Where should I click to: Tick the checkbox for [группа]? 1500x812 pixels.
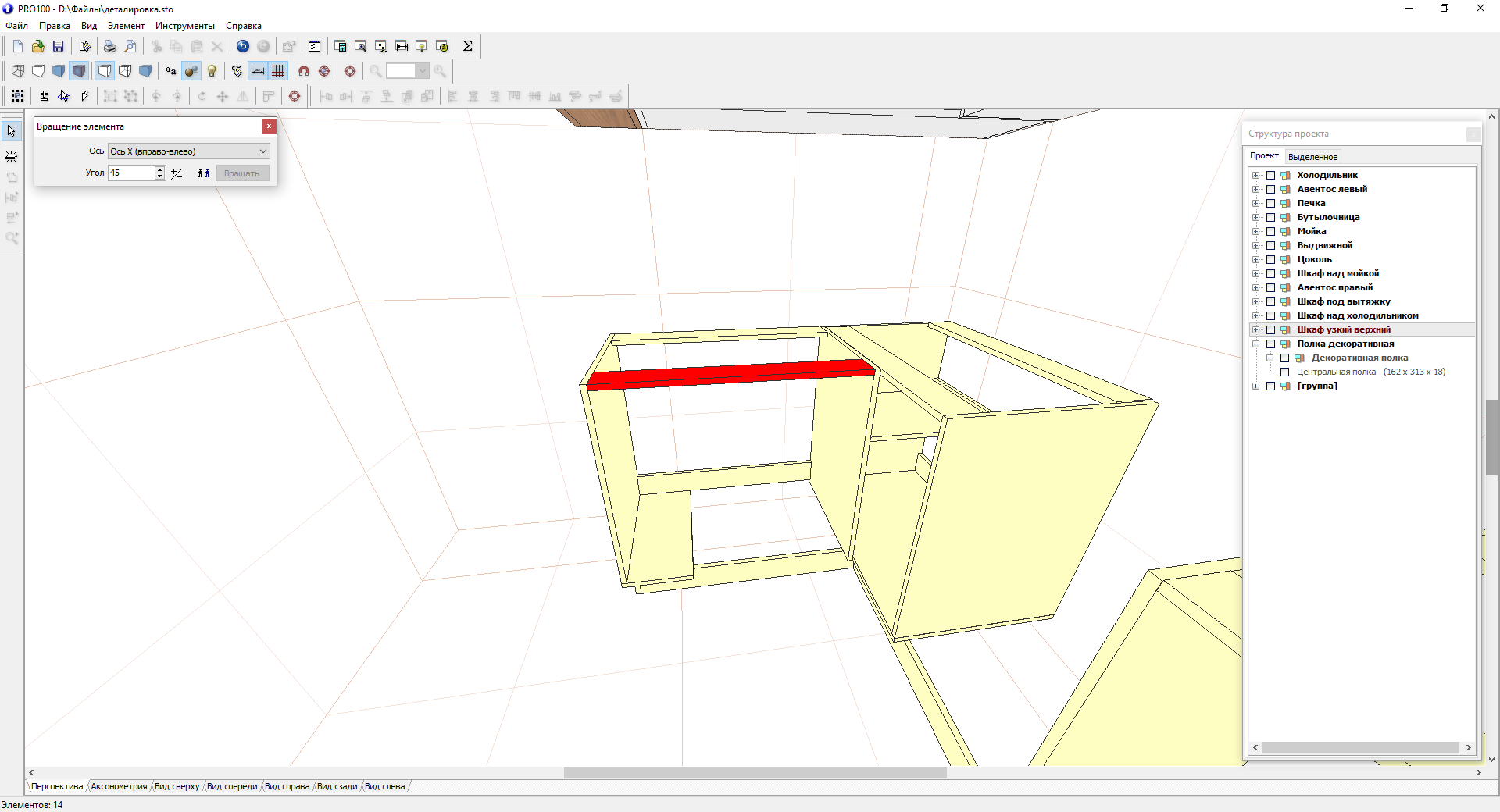1271,386
